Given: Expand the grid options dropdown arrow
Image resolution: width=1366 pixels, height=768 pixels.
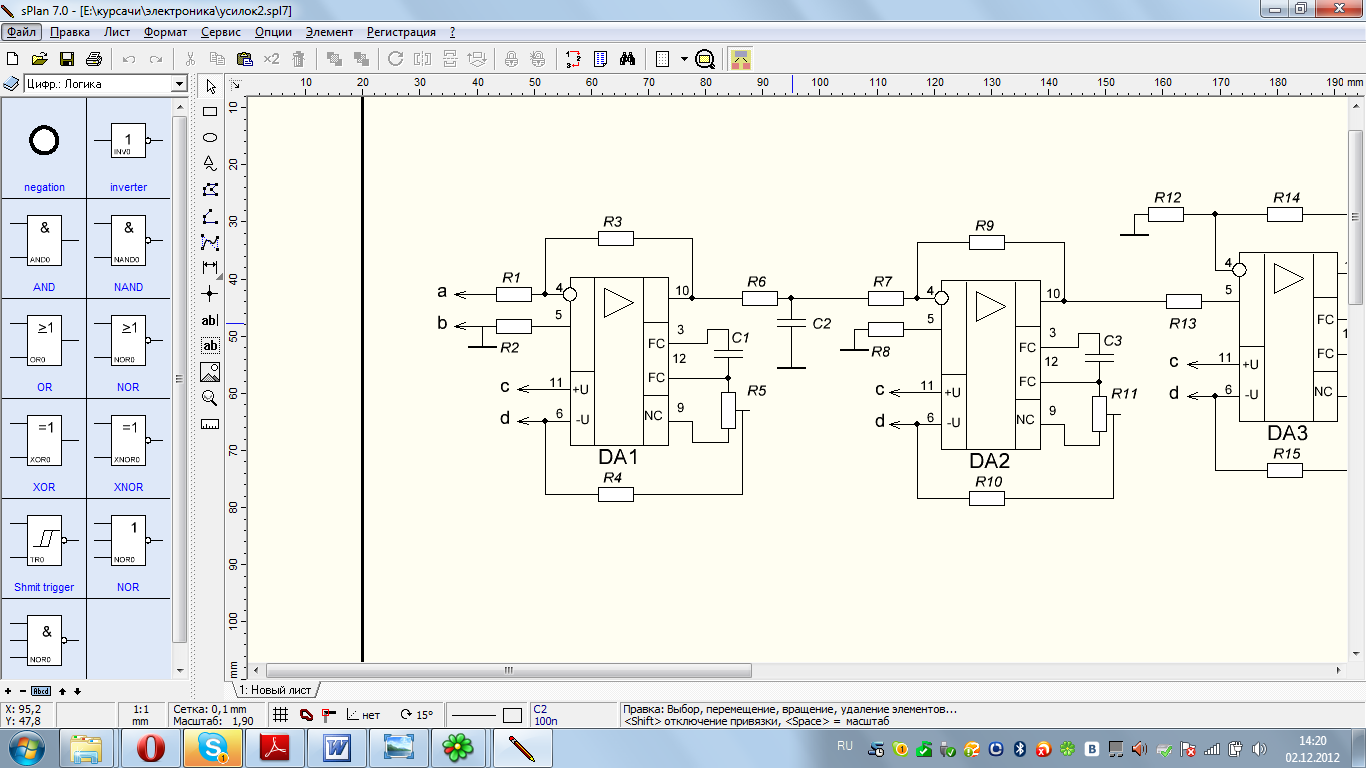Looking at the screenshot, I should pyautogui.click(x=684, y=58).
